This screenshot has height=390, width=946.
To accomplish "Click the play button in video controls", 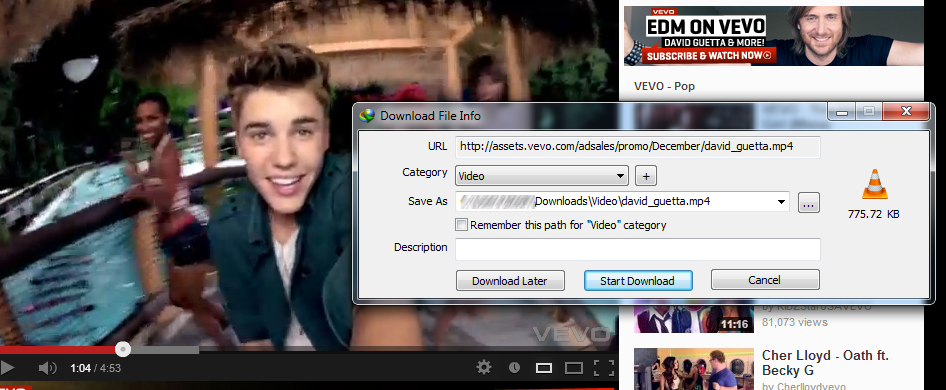I will 7,368.
